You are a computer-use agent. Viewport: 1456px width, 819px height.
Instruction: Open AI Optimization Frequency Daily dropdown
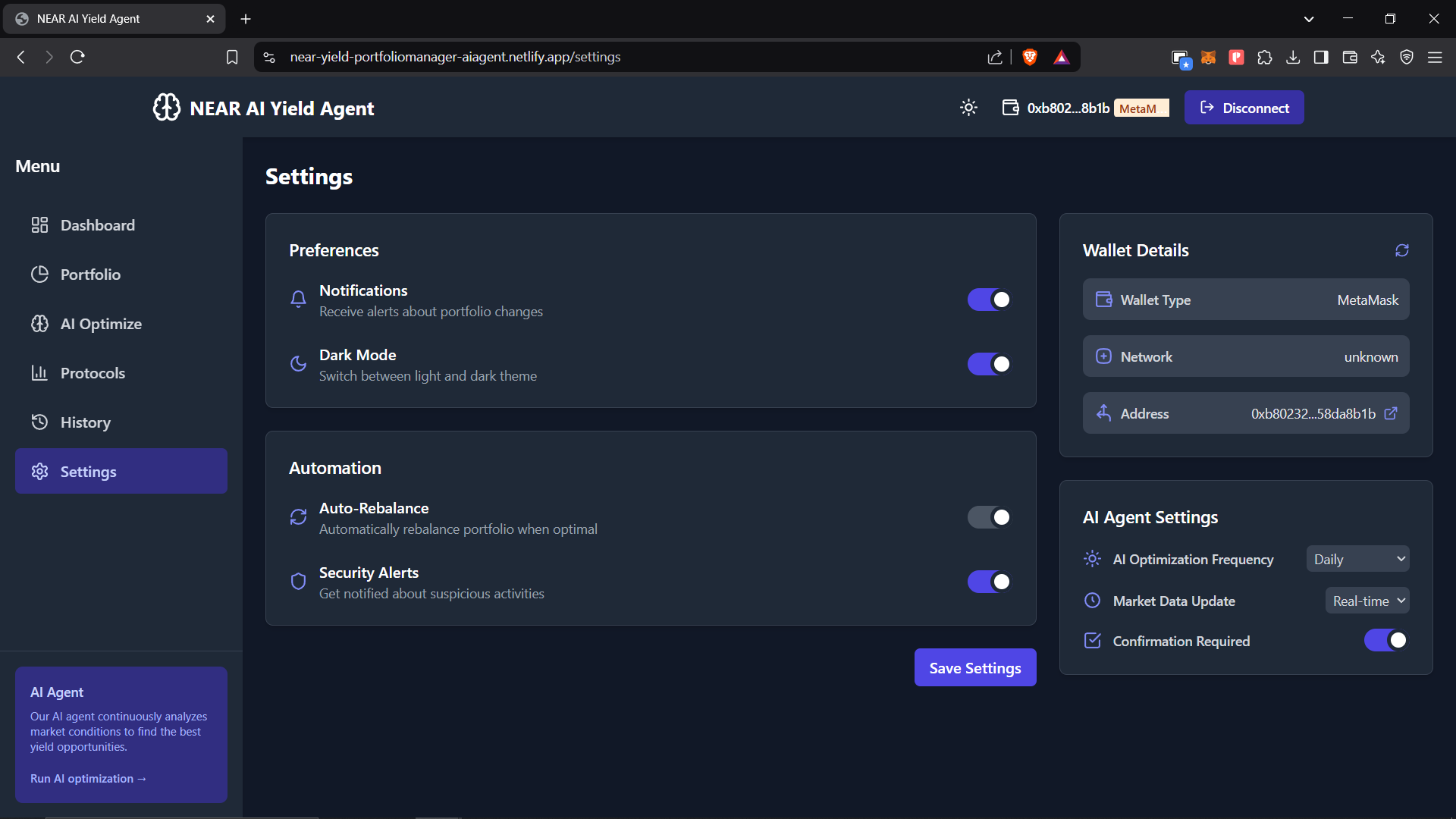[1357, 559]
